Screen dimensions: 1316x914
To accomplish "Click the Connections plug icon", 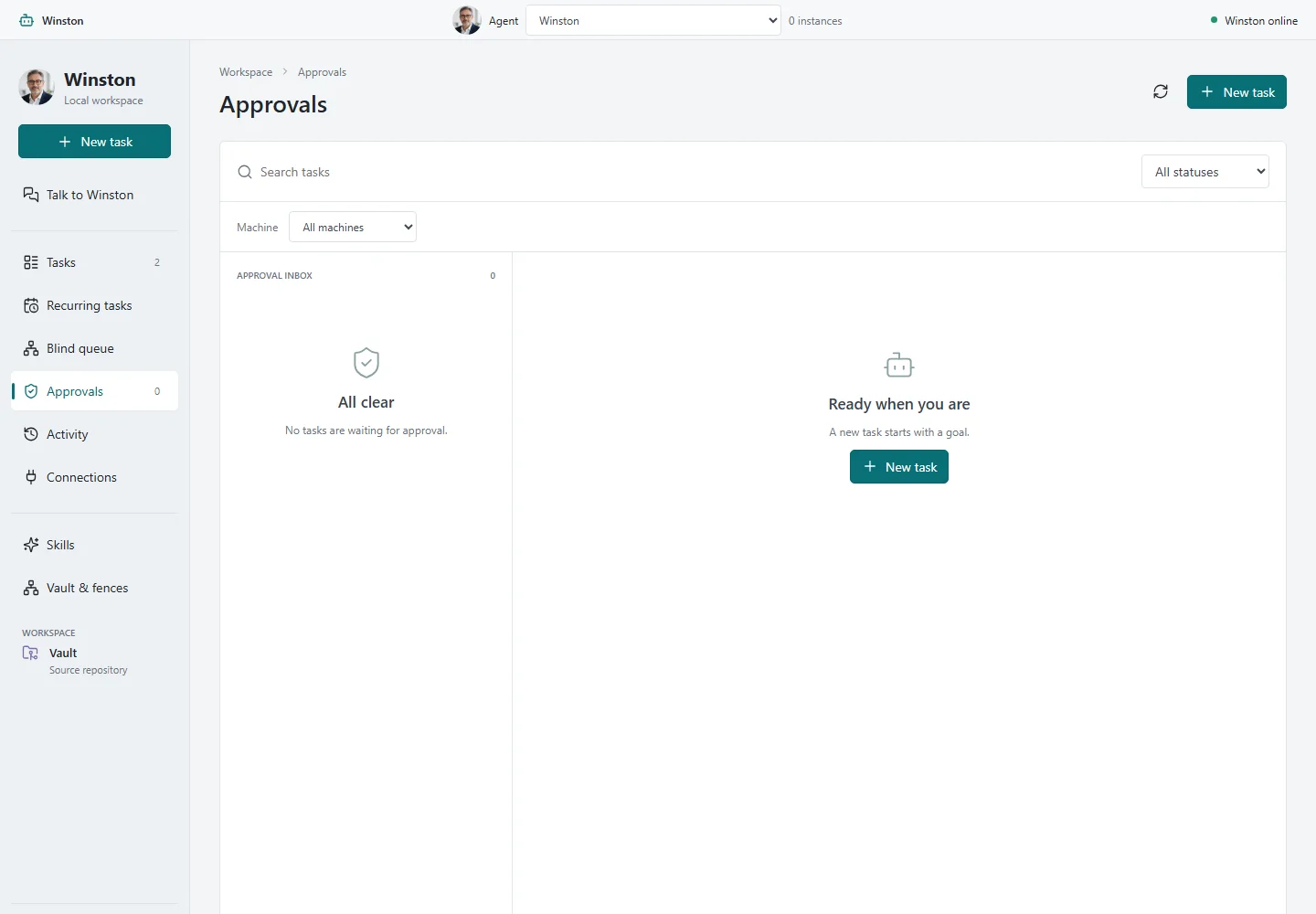I will [31, 477].
